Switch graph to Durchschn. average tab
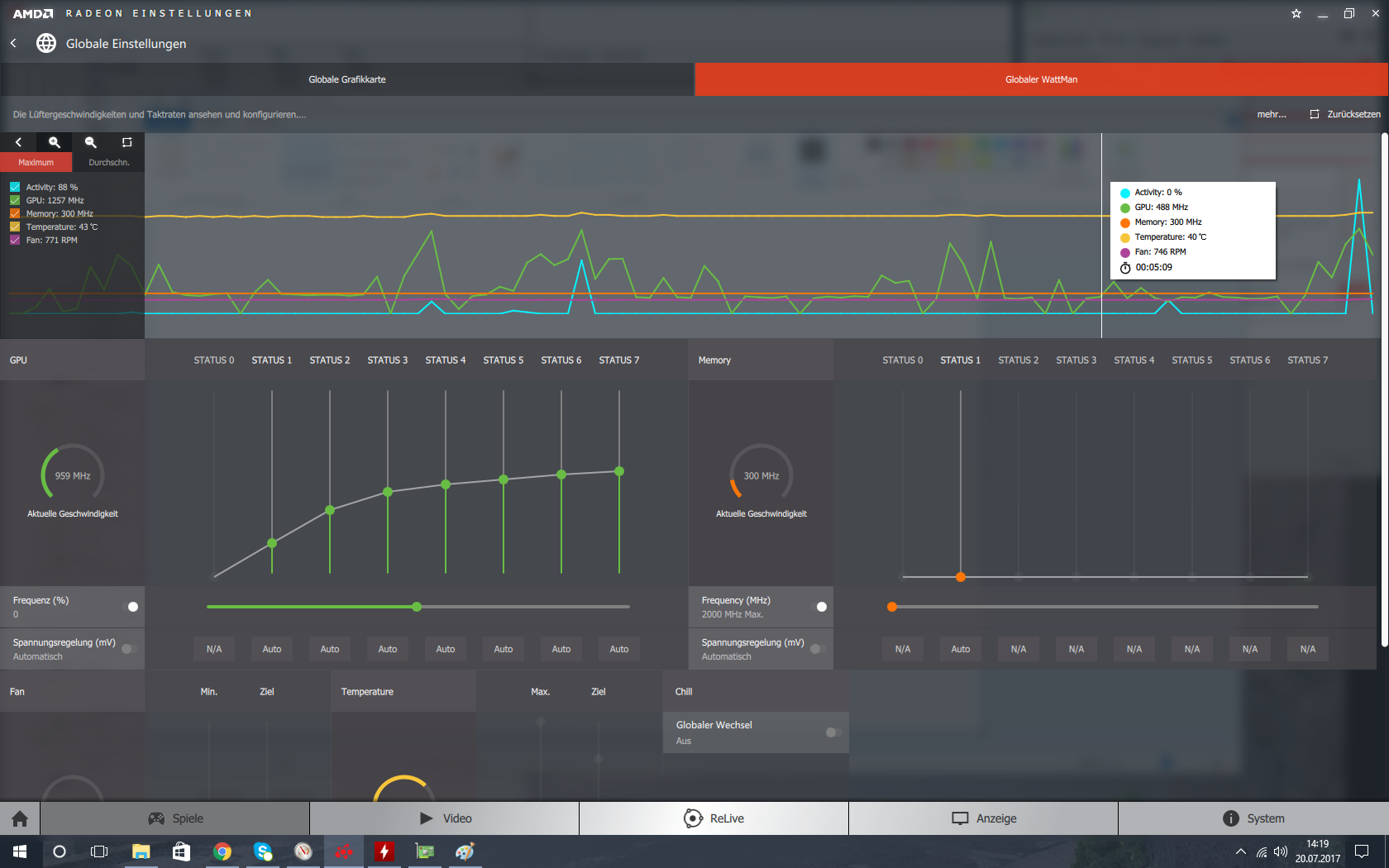This screenshot has height=868, width=1389. coord(108,162)
